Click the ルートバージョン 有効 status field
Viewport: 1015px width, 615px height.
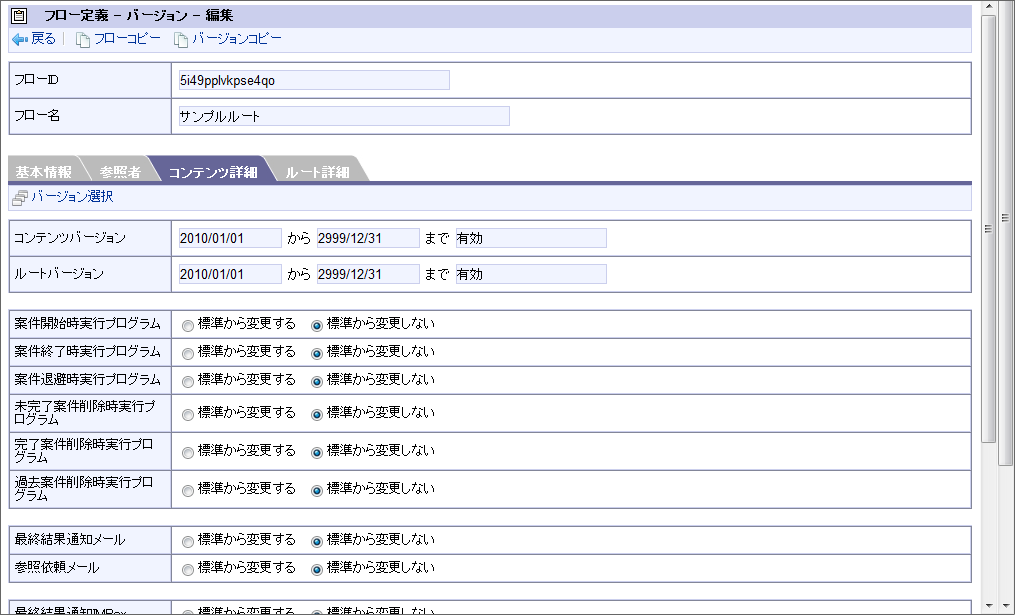pos(531,274)
